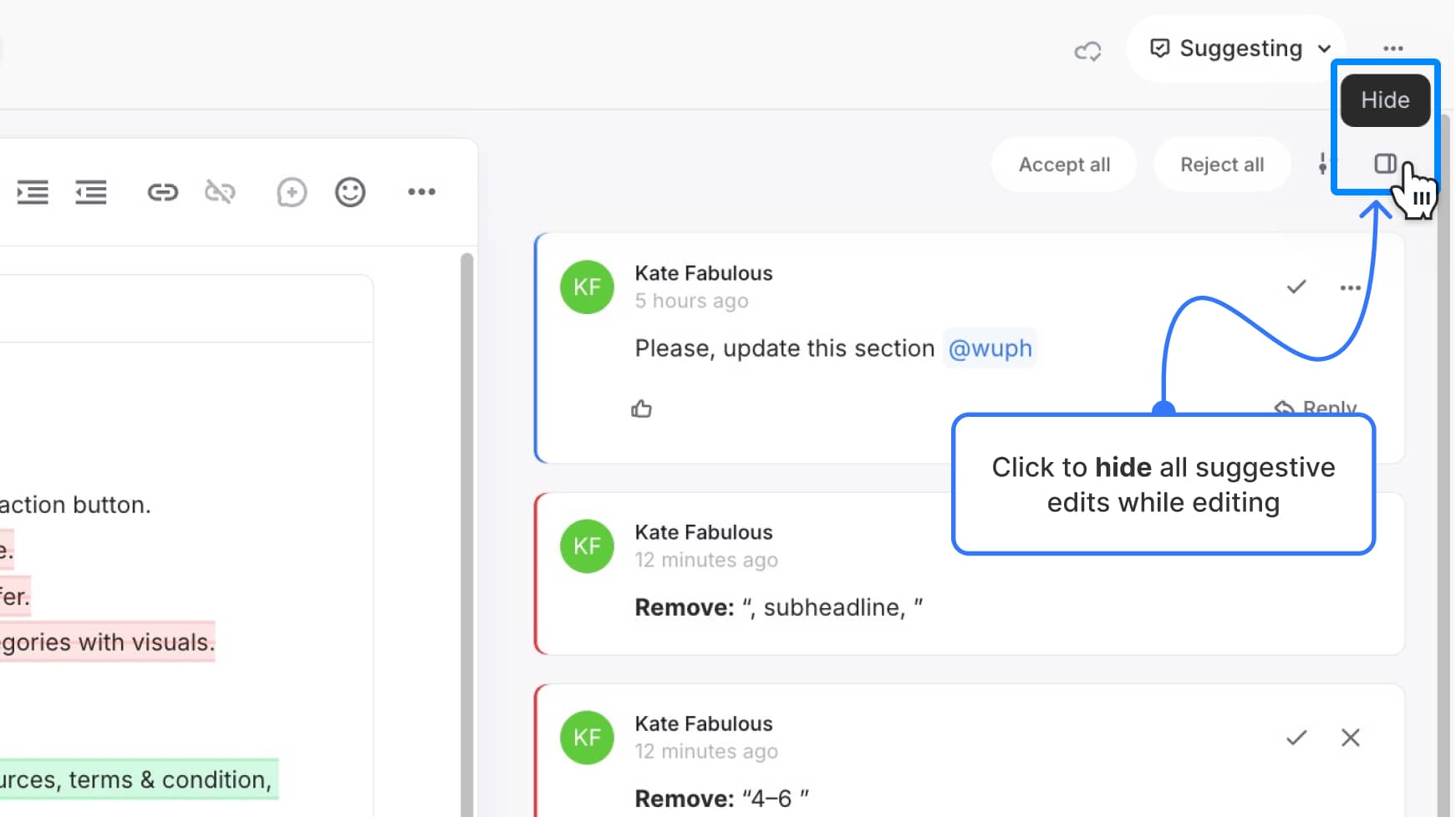Click KF avatar on the 5 hours ago comment

587,287
